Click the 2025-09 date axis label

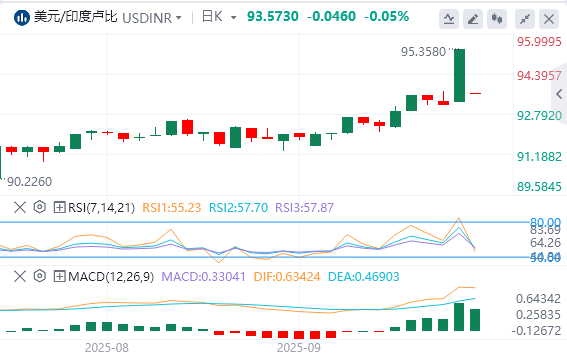[x=299, y=348]
